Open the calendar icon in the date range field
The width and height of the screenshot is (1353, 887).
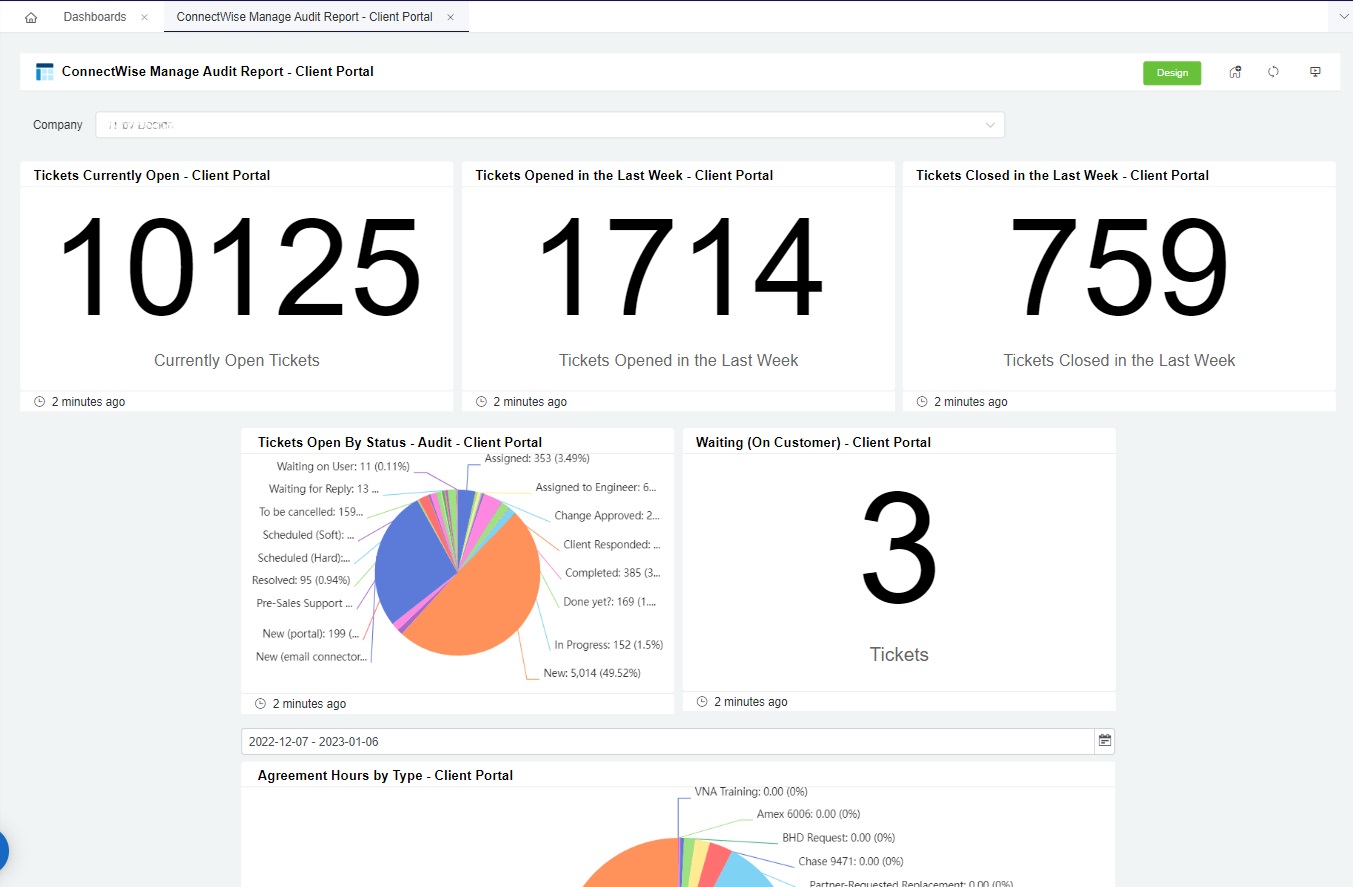pyautogui.click(x=1104, y=741)
